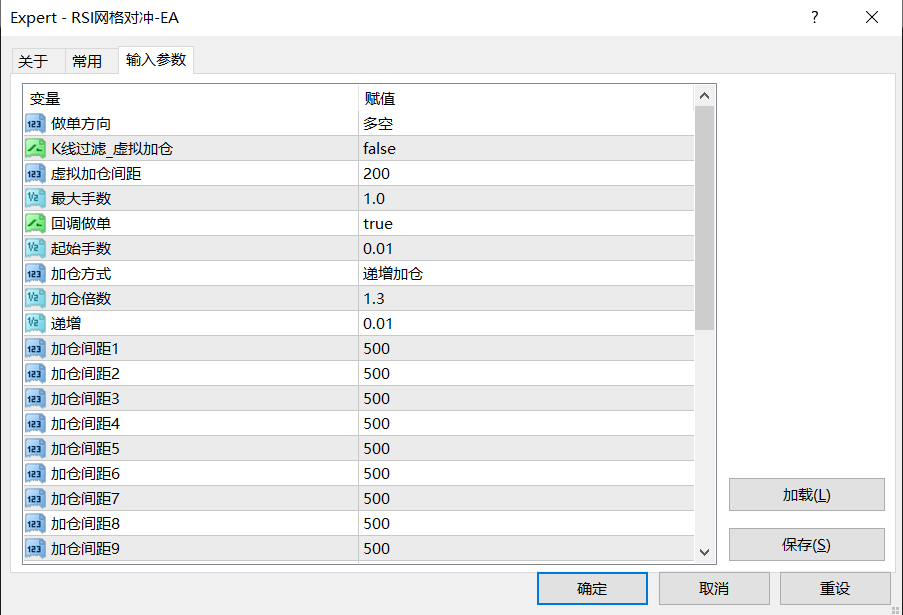Click the scroll down arrow of parameter list
Screen dimensions: 903x615
click(x=704, y=551)
